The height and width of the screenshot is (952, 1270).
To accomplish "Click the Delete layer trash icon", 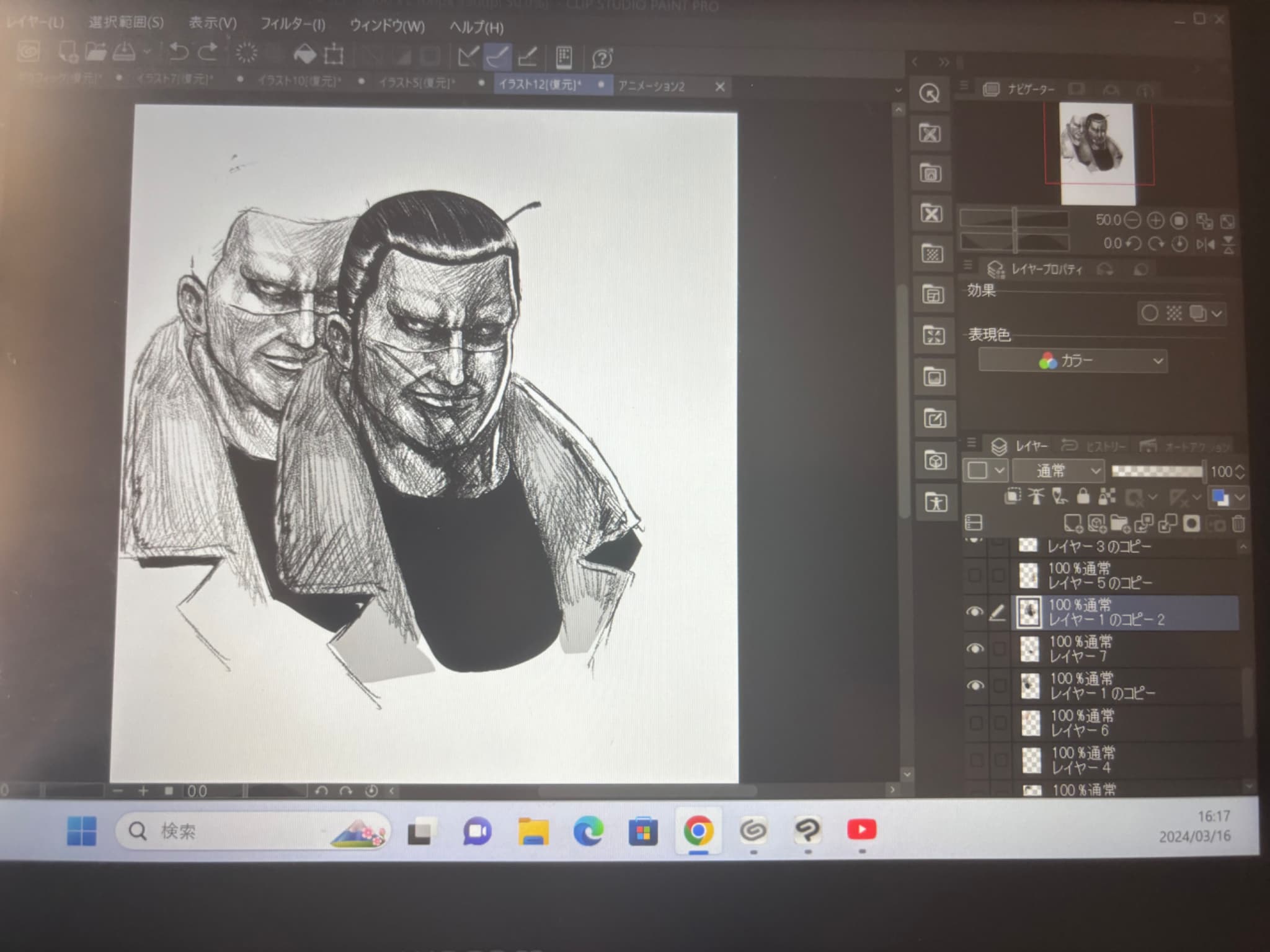I will 1238,524.
